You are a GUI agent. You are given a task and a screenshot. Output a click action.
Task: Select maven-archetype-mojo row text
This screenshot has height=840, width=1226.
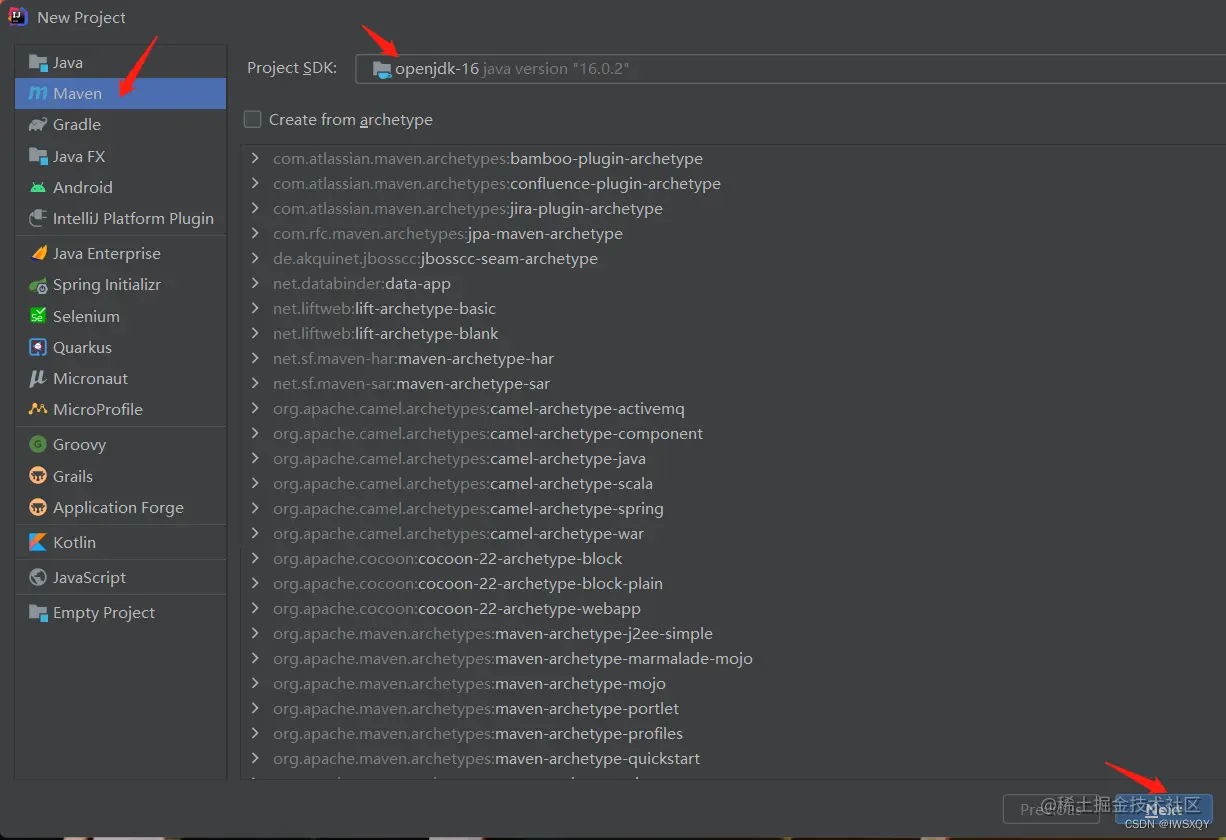469,683
